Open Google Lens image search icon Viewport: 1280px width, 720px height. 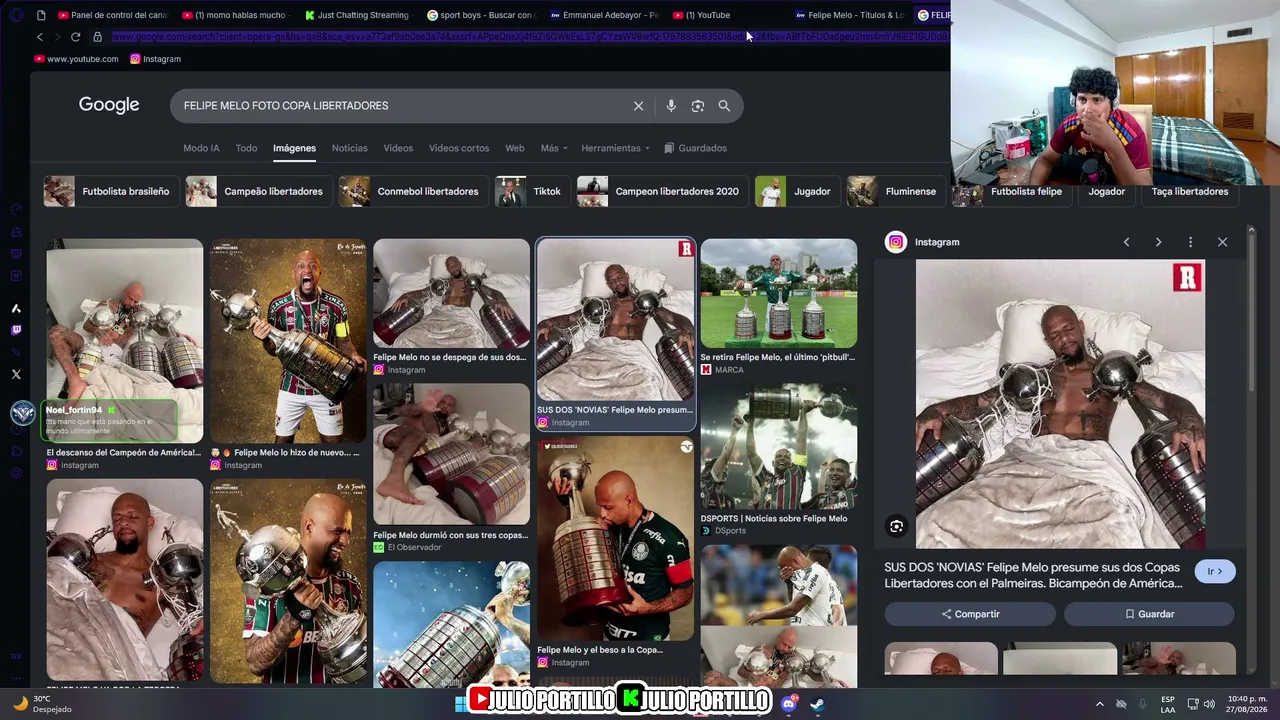tap(698, 106)
